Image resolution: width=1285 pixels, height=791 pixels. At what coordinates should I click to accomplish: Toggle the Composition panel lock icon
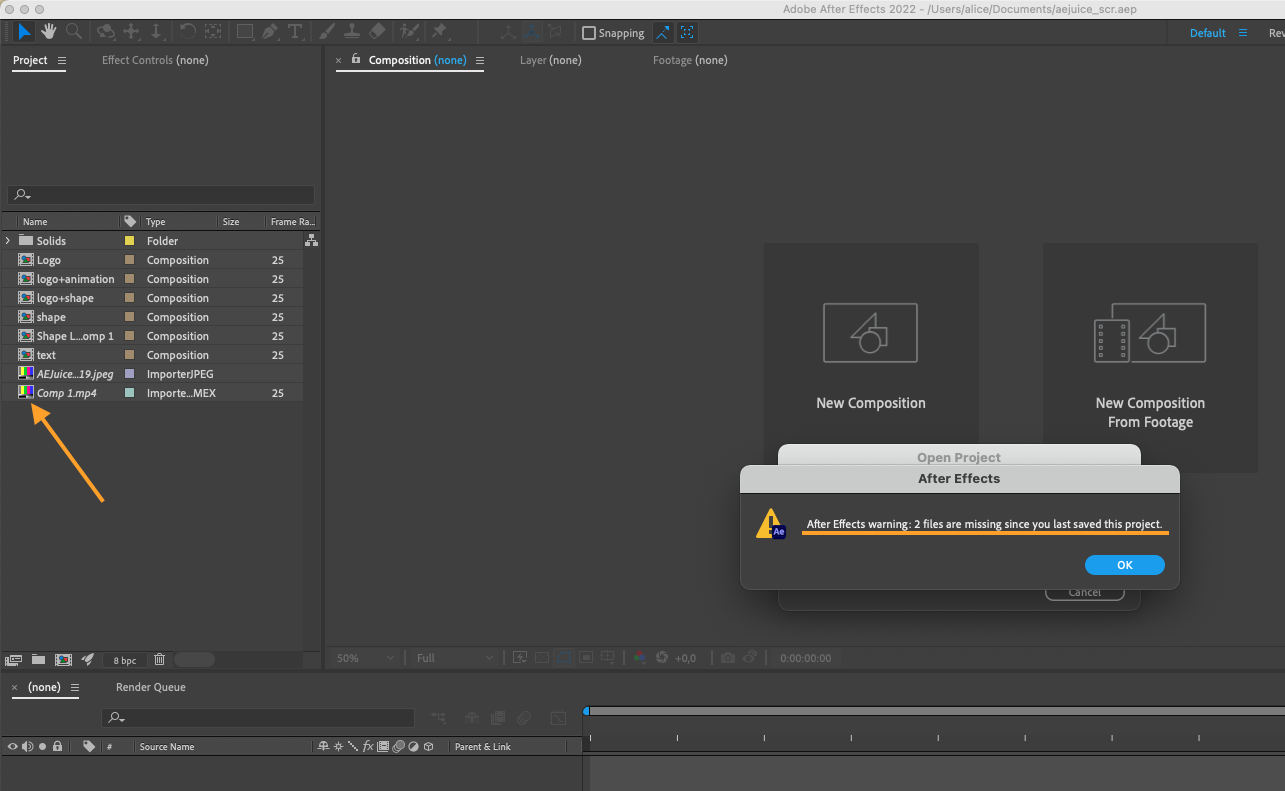click(355, 60)
